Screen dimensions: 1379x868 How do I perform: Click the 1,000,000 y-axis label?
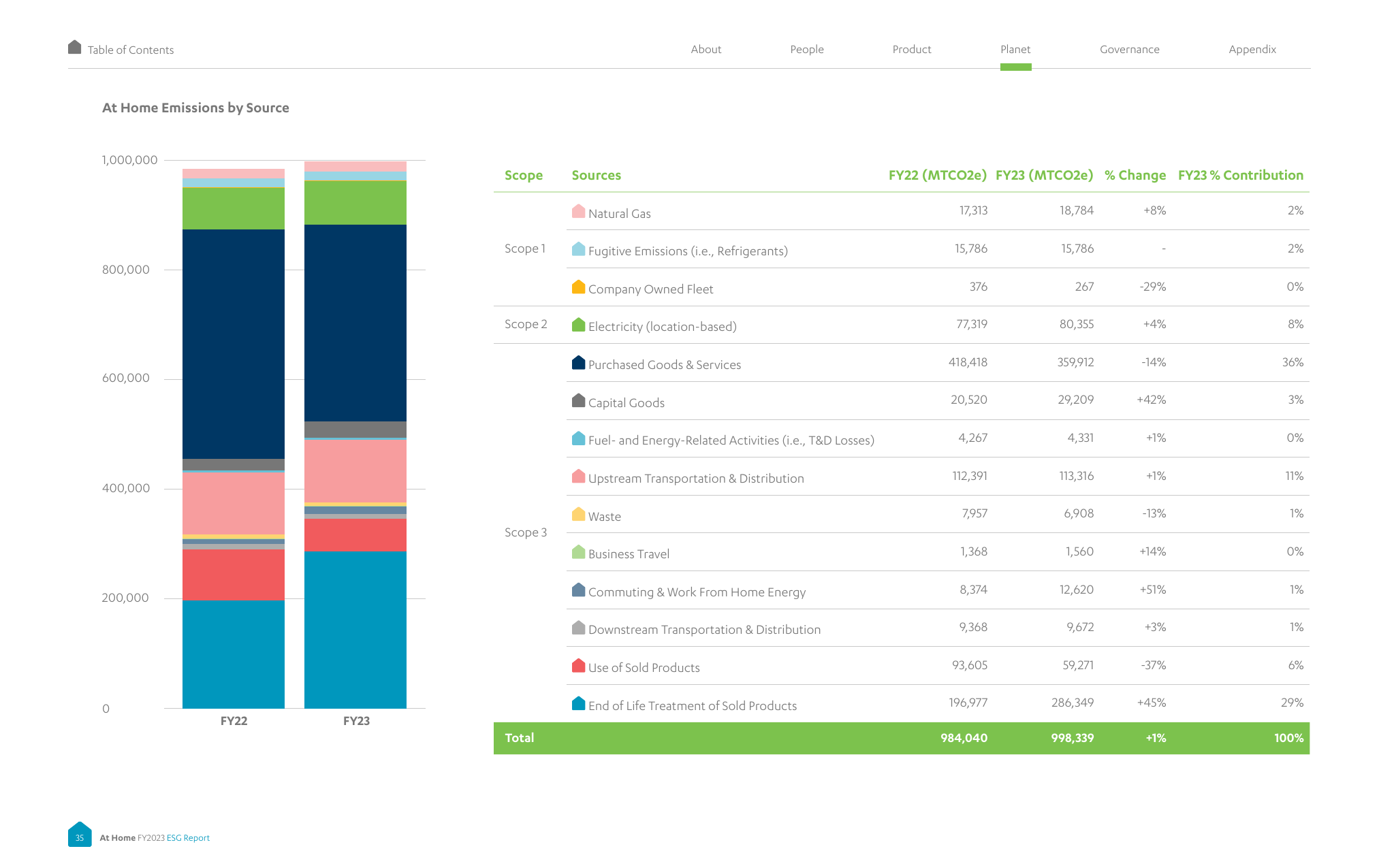(x=129, y=160)
